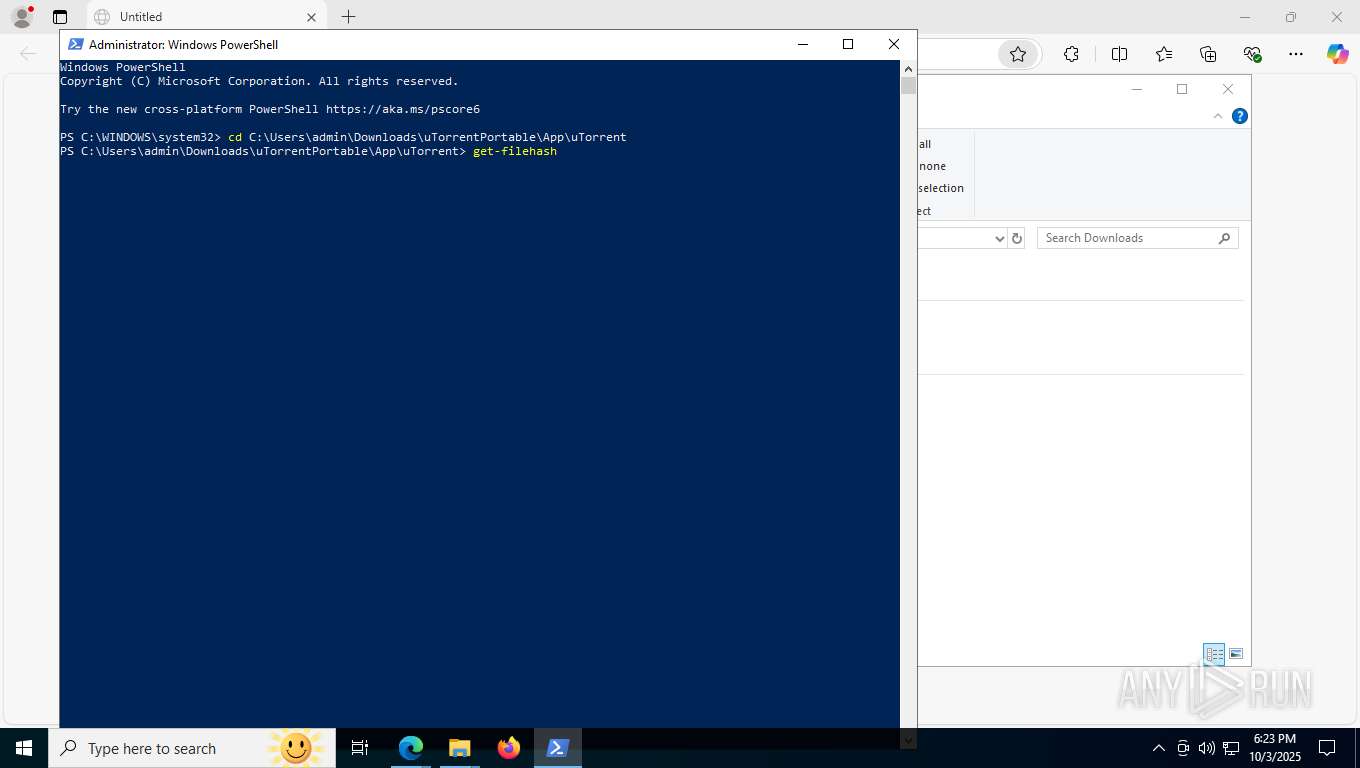Show hidden system tray icons
The width and height of the screenshot is (1360, 768).
[1159, 748]
